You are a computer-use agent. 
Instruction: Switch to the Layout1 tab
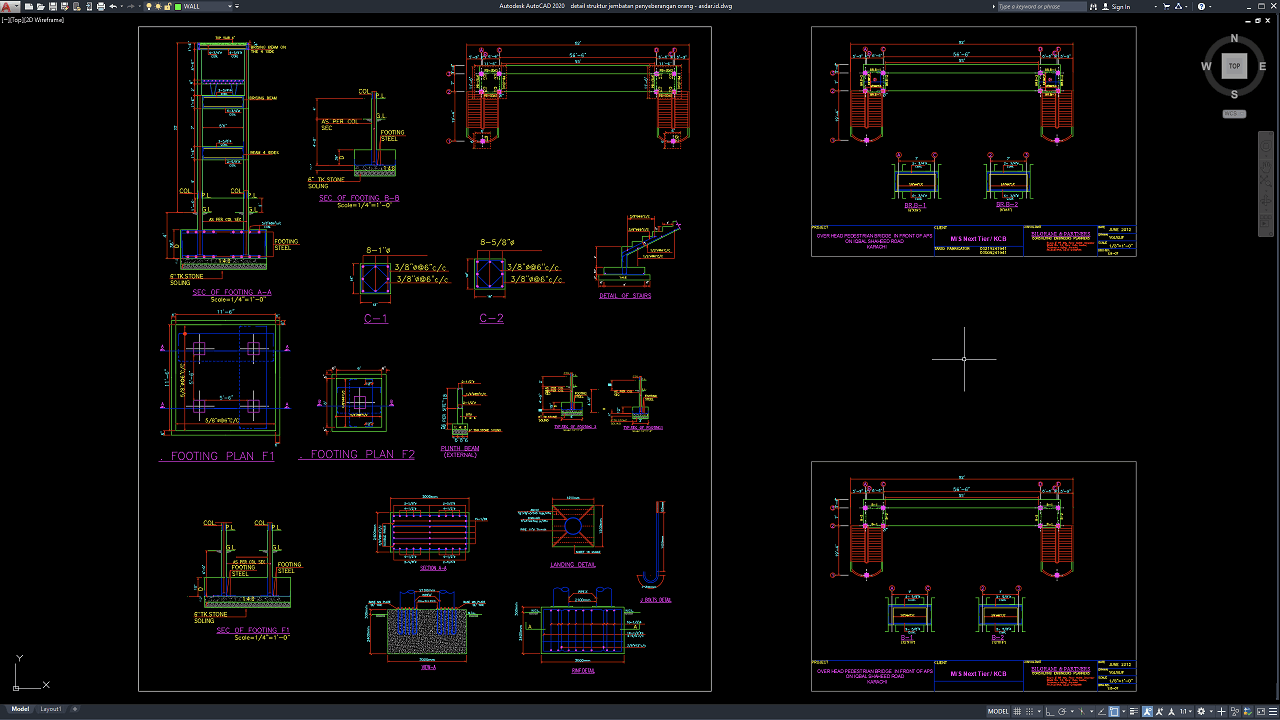(50, 709)
